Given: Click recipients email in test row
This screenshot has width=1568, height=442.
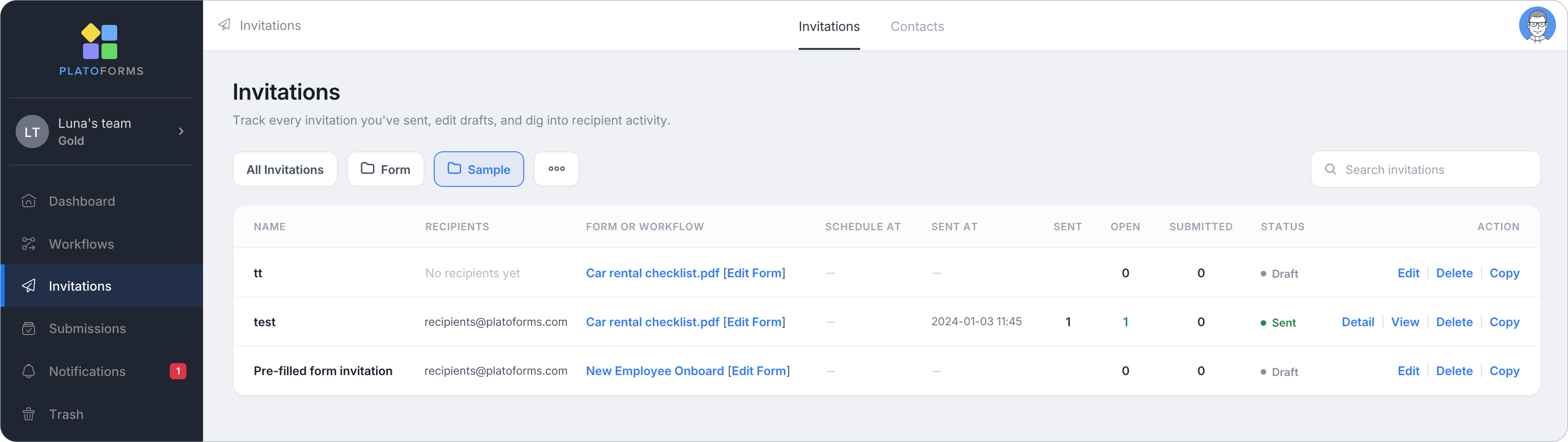Looking at the screenshot, I should pos(496,322).
